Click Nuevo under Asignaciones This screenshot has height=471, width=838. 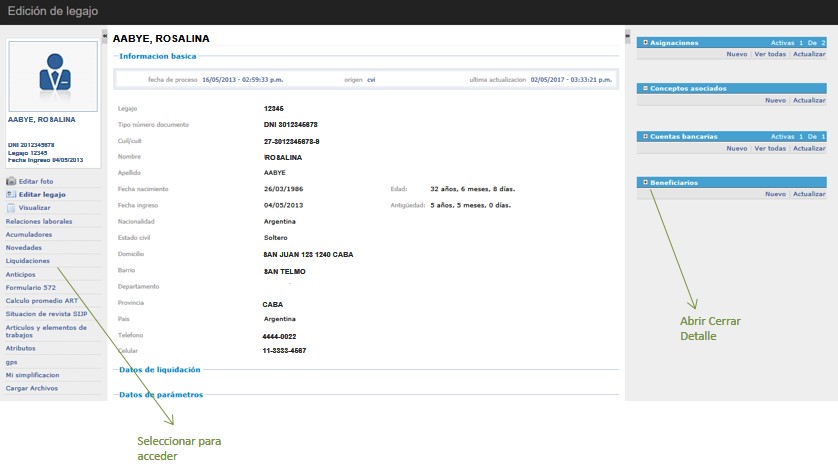(736, 54)
